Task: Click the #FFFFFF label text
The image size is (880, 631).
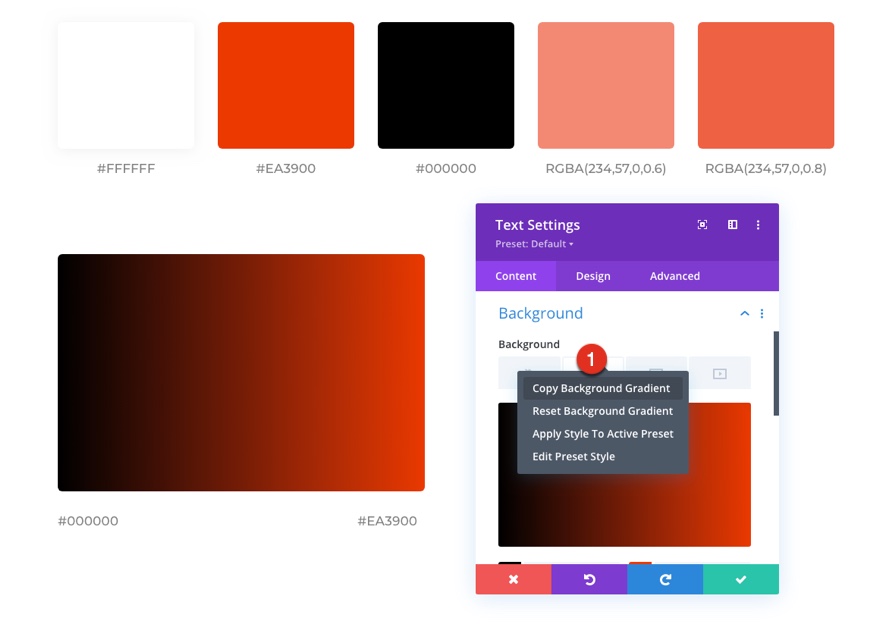Action: point(126,168)
